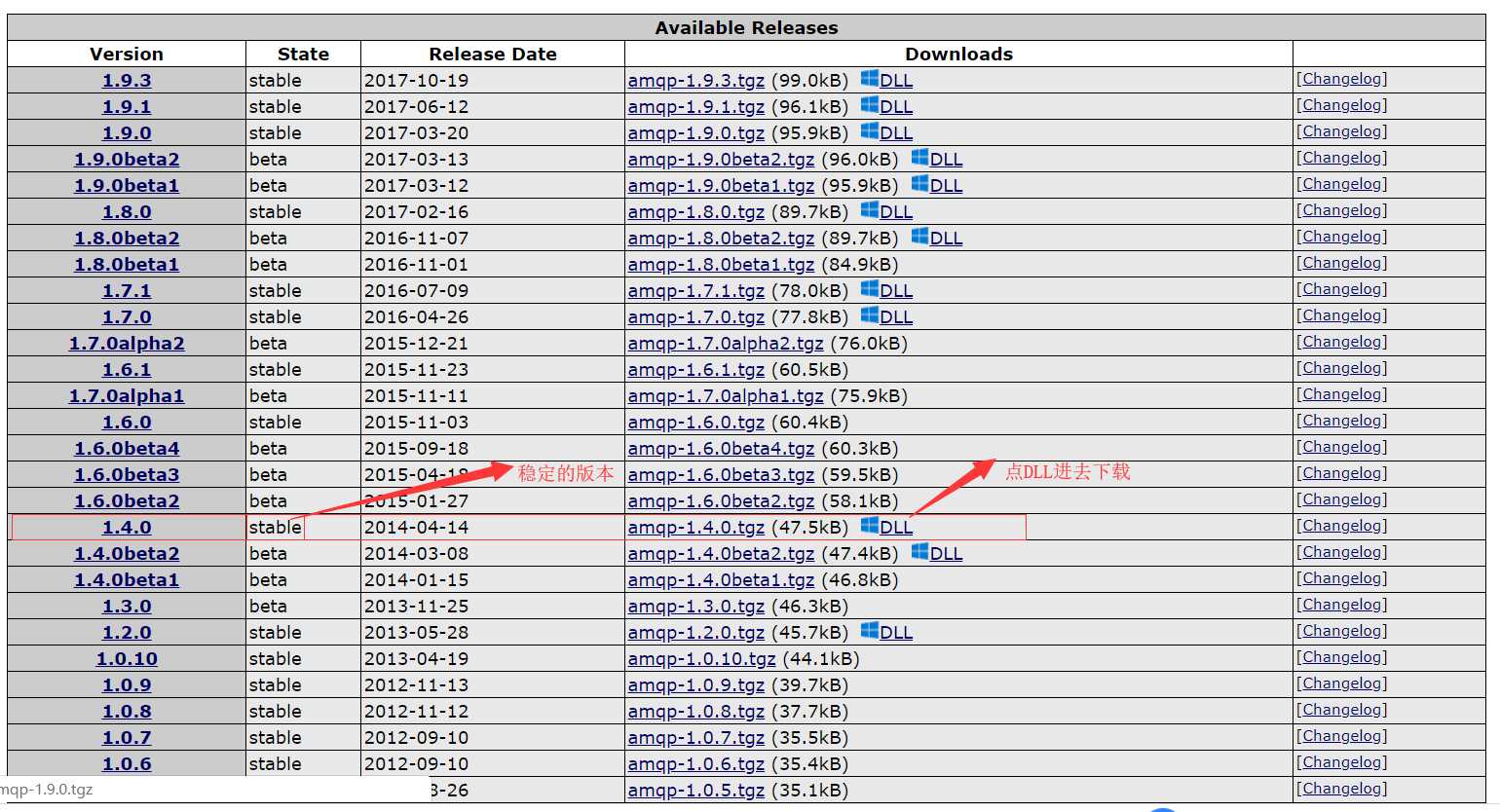View the Changelog for version 1.9.0

[x=1341, y=131]
